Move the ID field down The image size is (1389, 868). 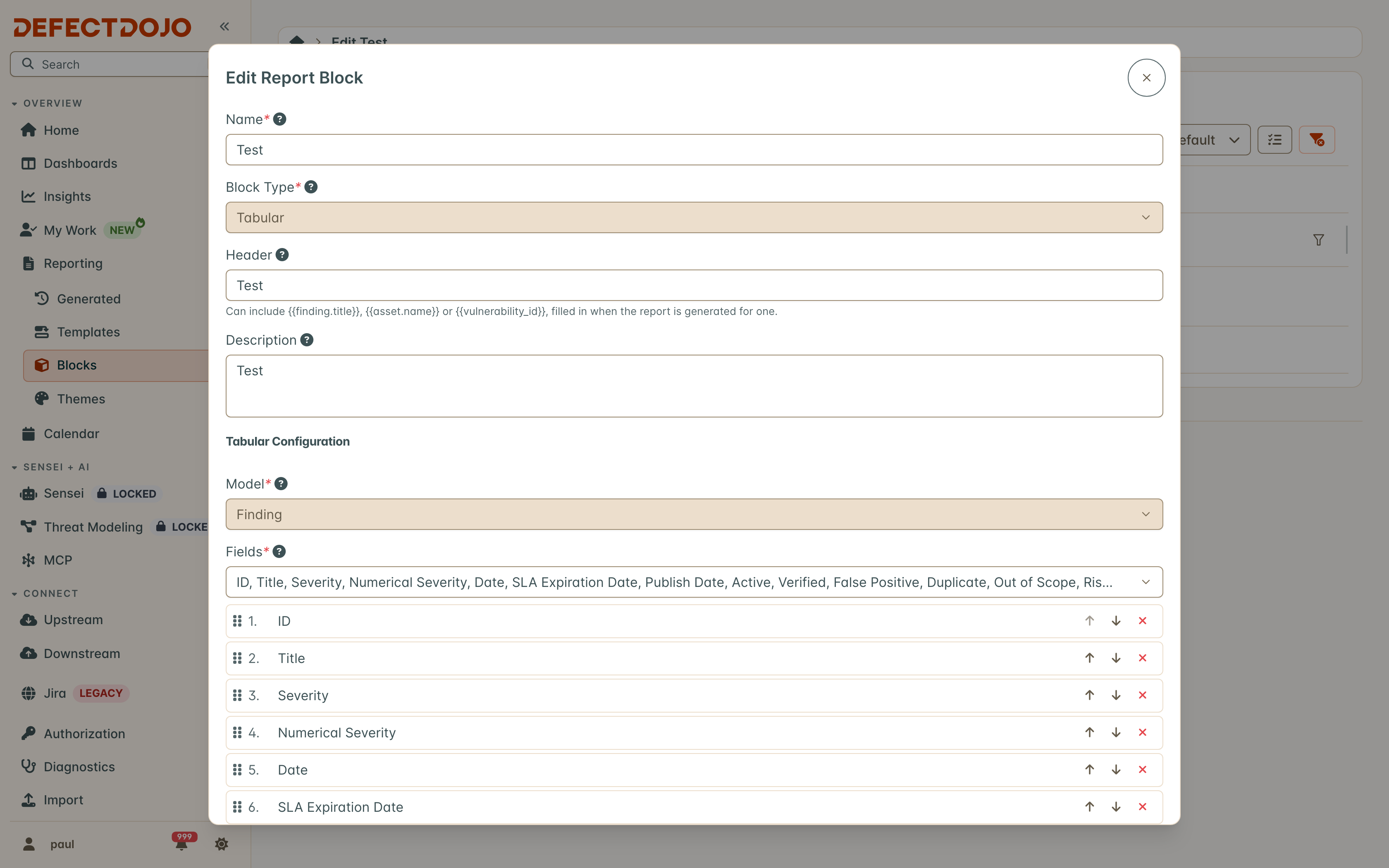coord(1116,620)
